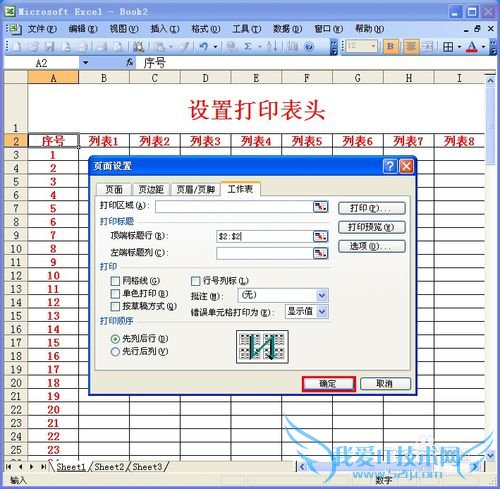Image resolution: width=500 pixels, height=489 pixels.
Task: Switch to the Margins (页边距) tab
Action: pyautogui.click(x=151, y=190)
